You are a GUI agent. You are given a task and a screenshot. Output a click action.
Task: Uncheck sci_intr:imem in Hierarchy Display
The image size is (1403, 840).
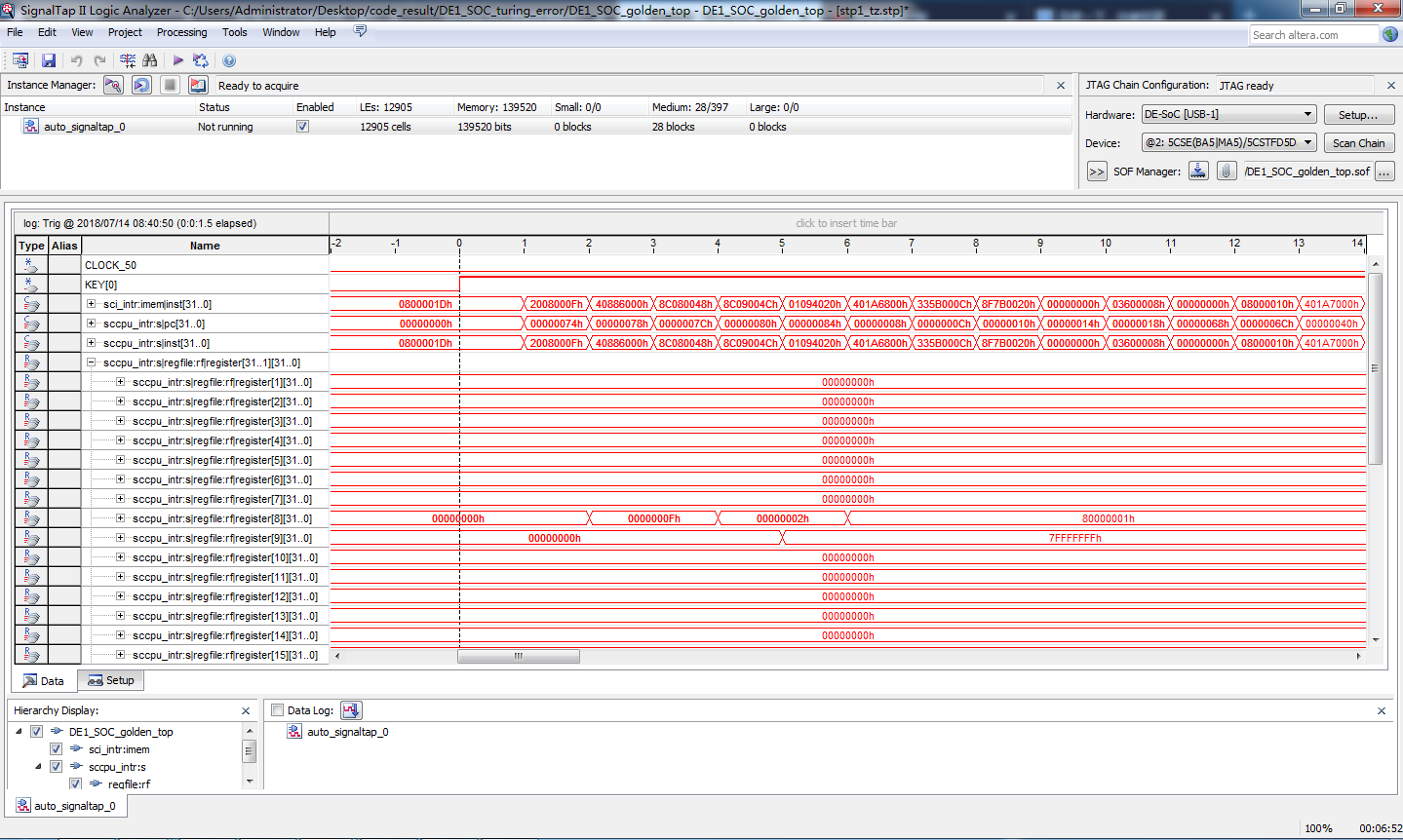click(x=56, y=749)
